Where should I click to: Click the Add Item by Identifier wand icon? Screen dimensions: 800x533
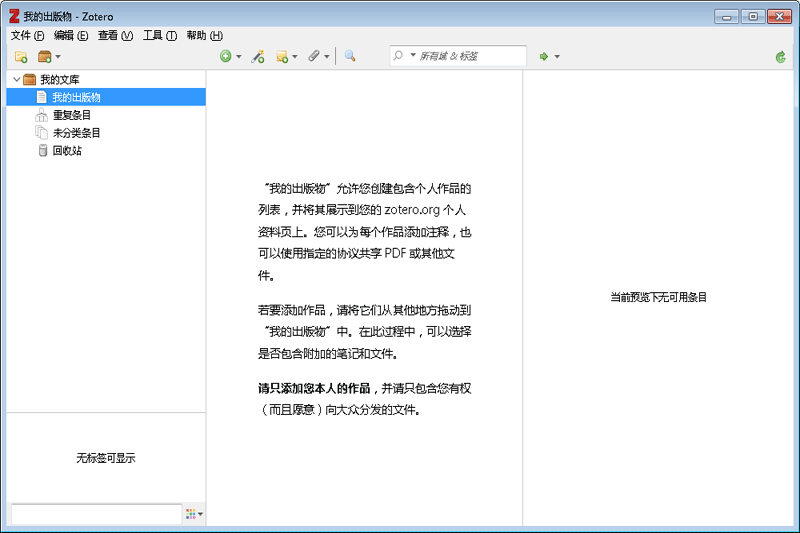coord(258,56)
